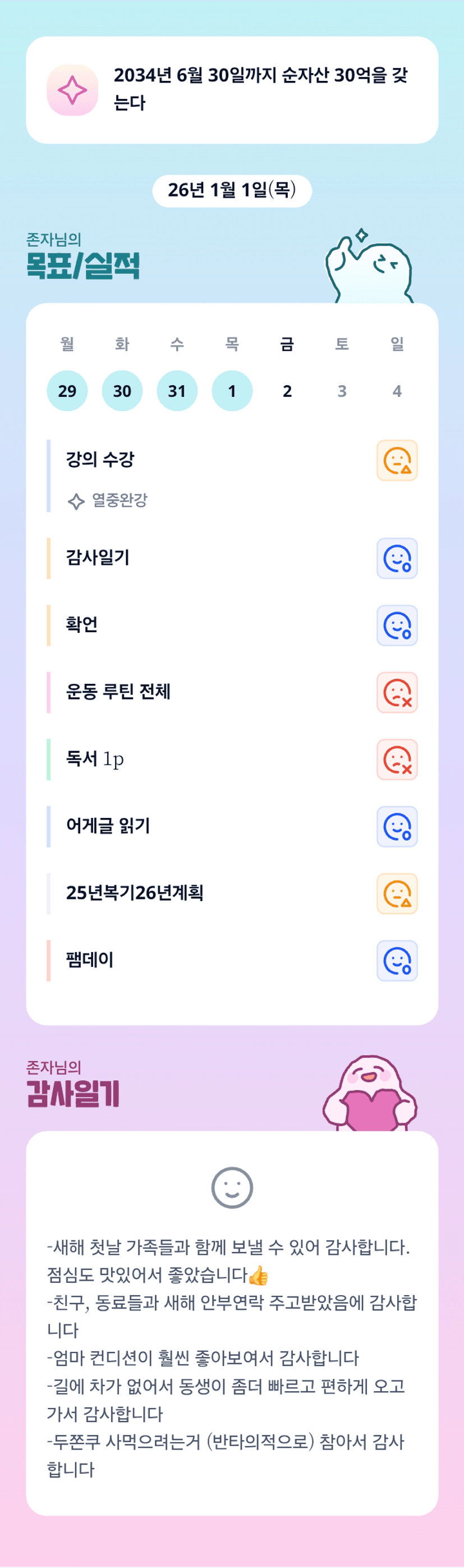
Task: Click the sparkle icon beside 열중완강
Action: point(76,501)
